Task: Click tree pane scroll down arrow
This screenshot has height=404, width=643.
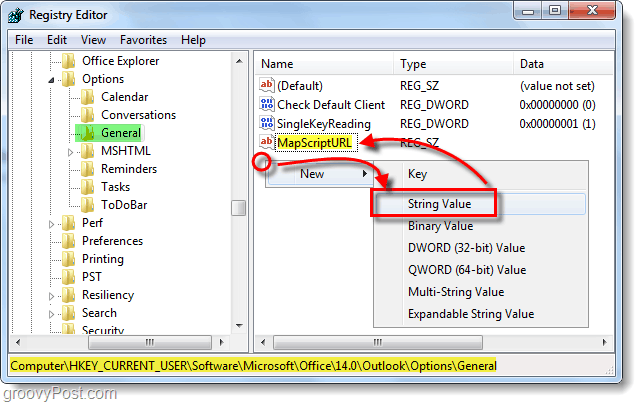Action: 239,326
